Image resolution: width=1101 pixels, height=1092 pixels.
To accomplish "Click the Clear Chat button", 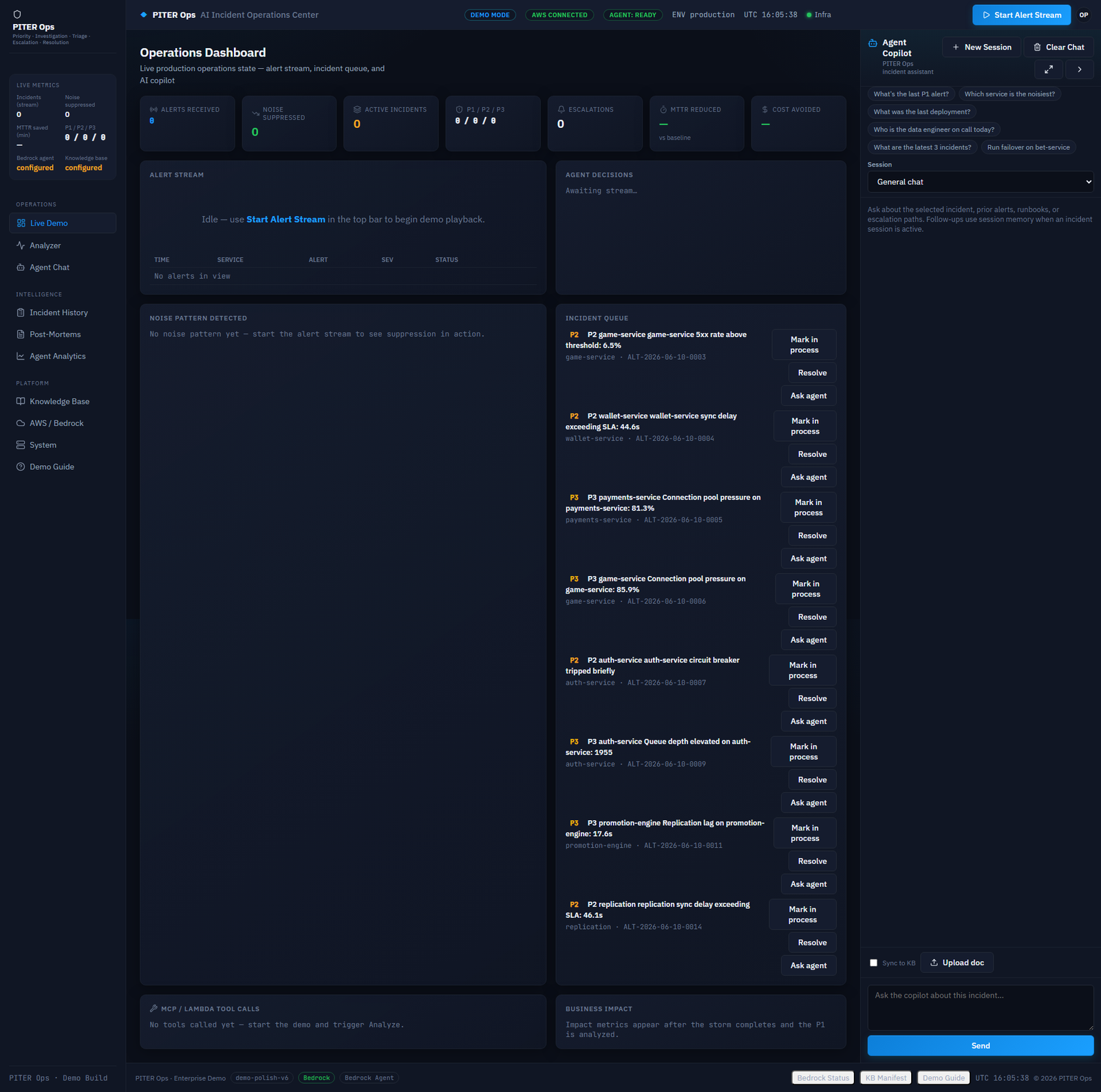I will pos(1058,47).
